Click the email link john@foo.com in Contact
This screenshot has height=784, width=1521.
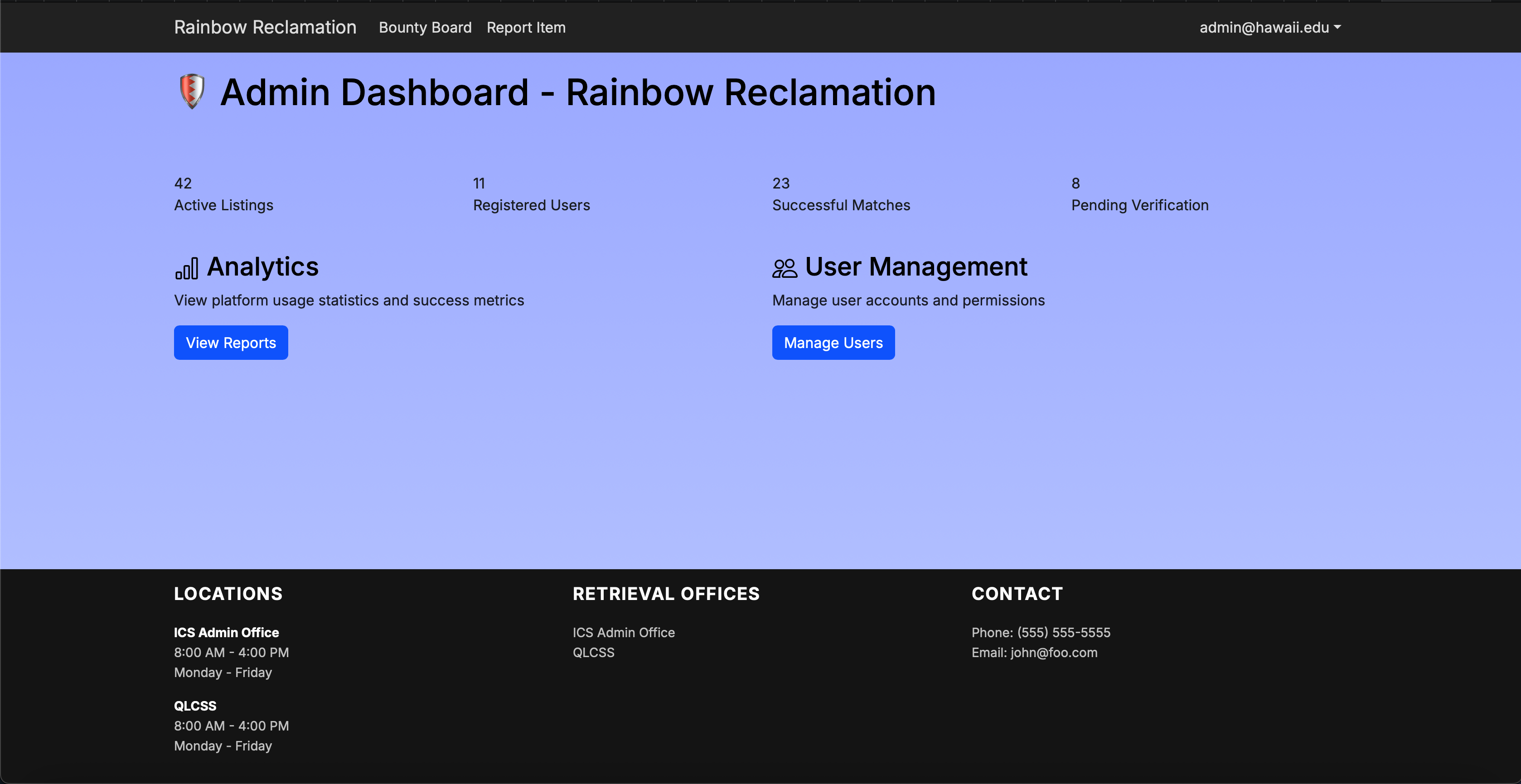click(x=1053, y=652)
